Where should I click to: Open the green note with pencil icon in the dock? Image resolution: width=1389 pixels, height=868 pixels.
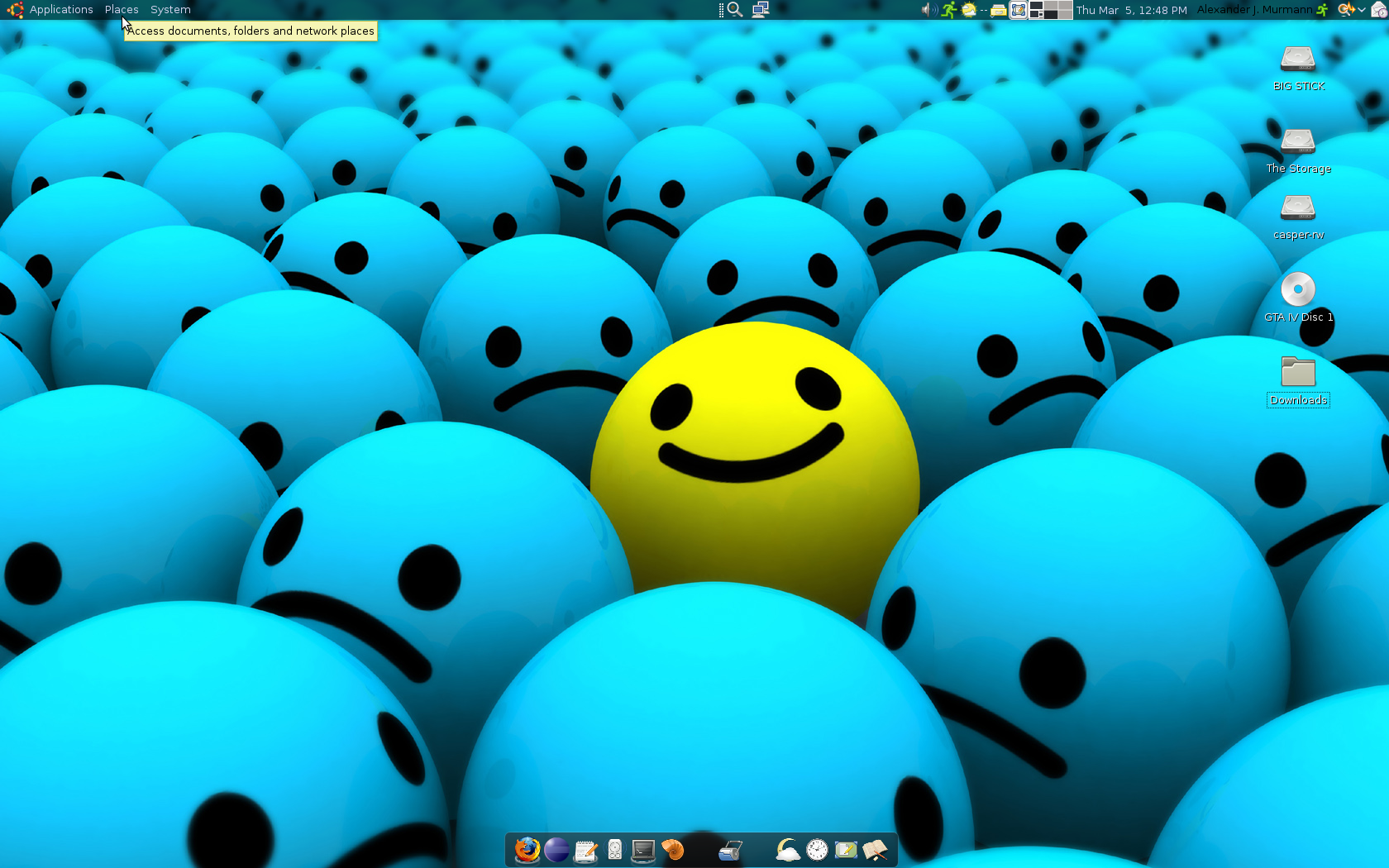(846, 850)
